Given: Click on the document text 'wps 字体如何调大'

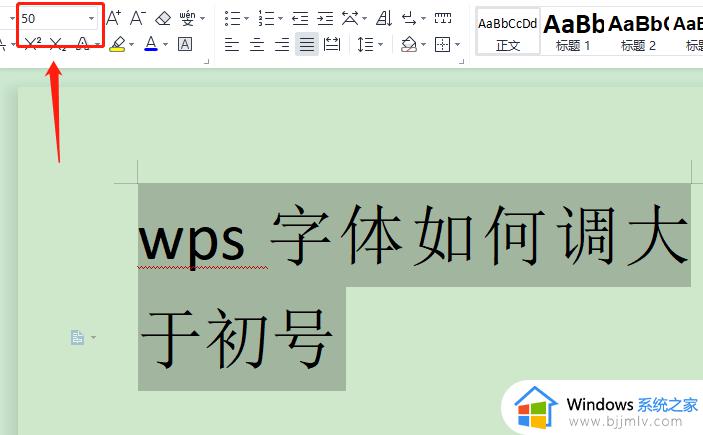Looking at the screenshot, I should (x=413, y=235).
